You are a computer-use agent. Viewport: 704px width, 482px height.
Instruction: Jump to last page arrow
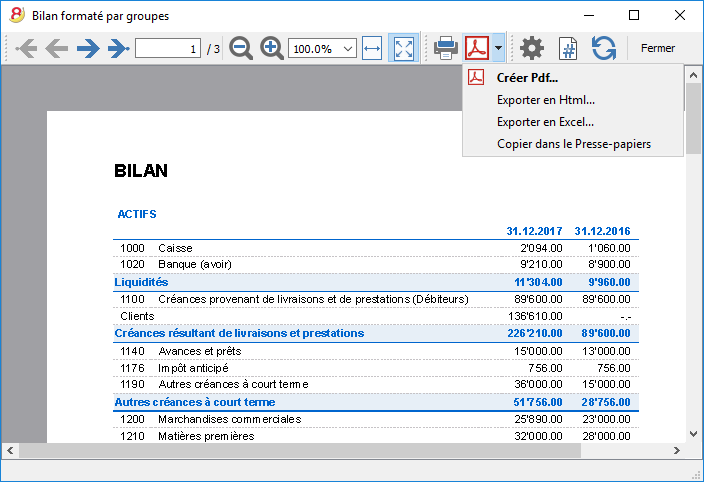[119, 48]
